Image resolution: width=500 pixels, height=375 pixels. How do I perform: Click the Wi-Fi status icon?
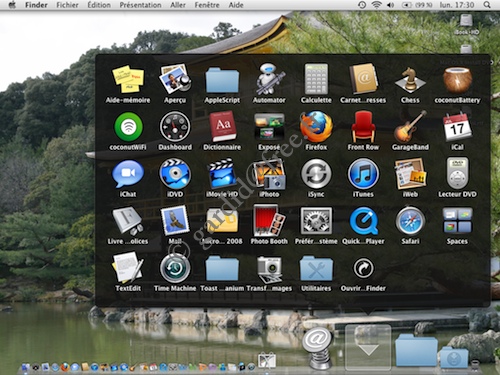point(377,5)
